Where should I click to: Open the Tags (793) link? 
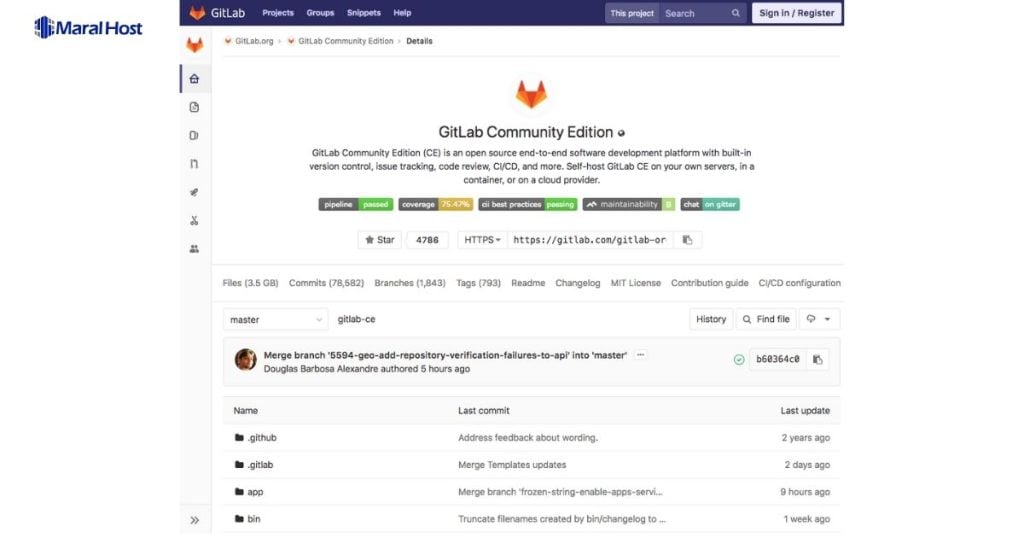(x=478, y=283)
